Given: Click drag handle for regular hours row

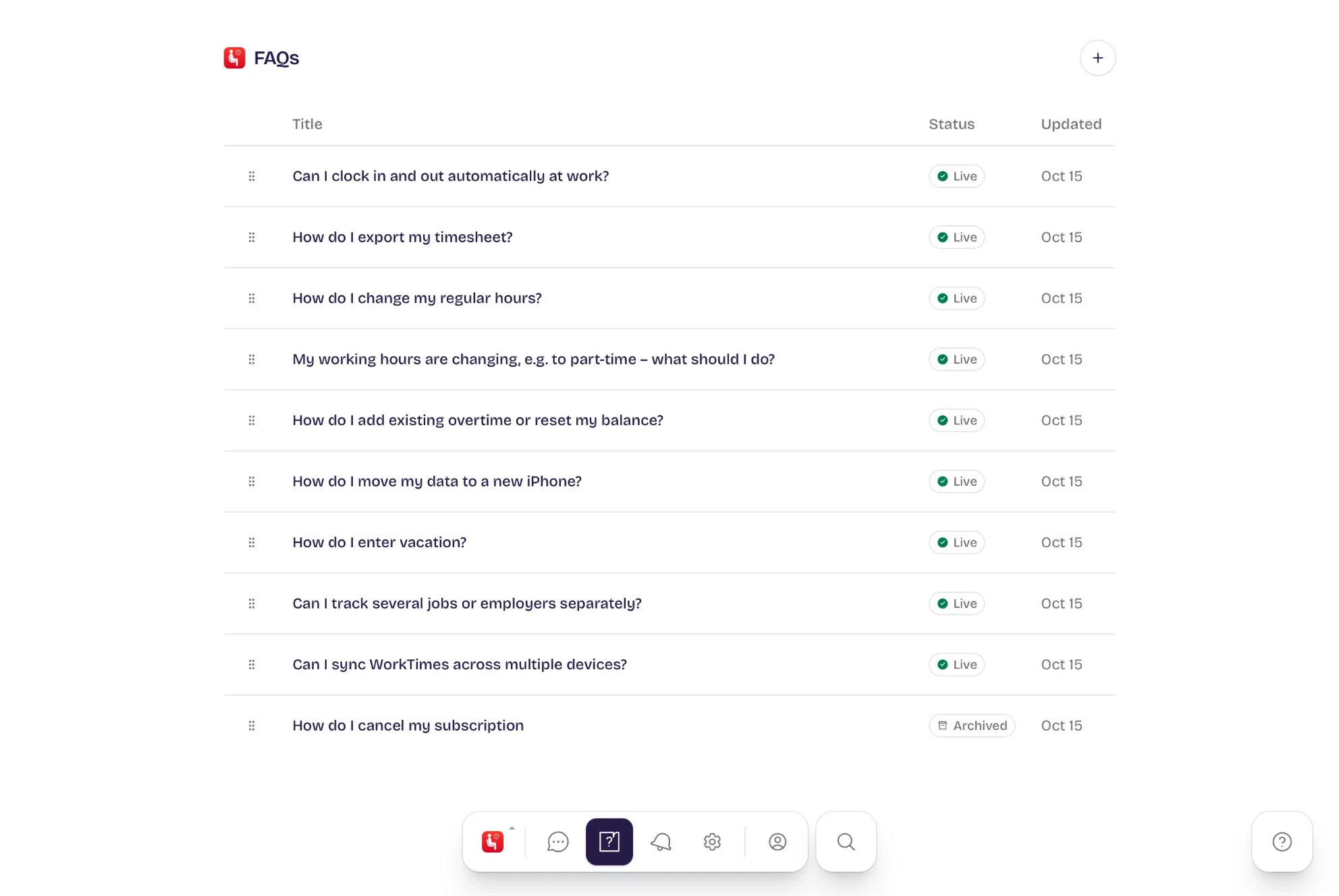Looking at the screenshot, I should [x=252, y=298].
